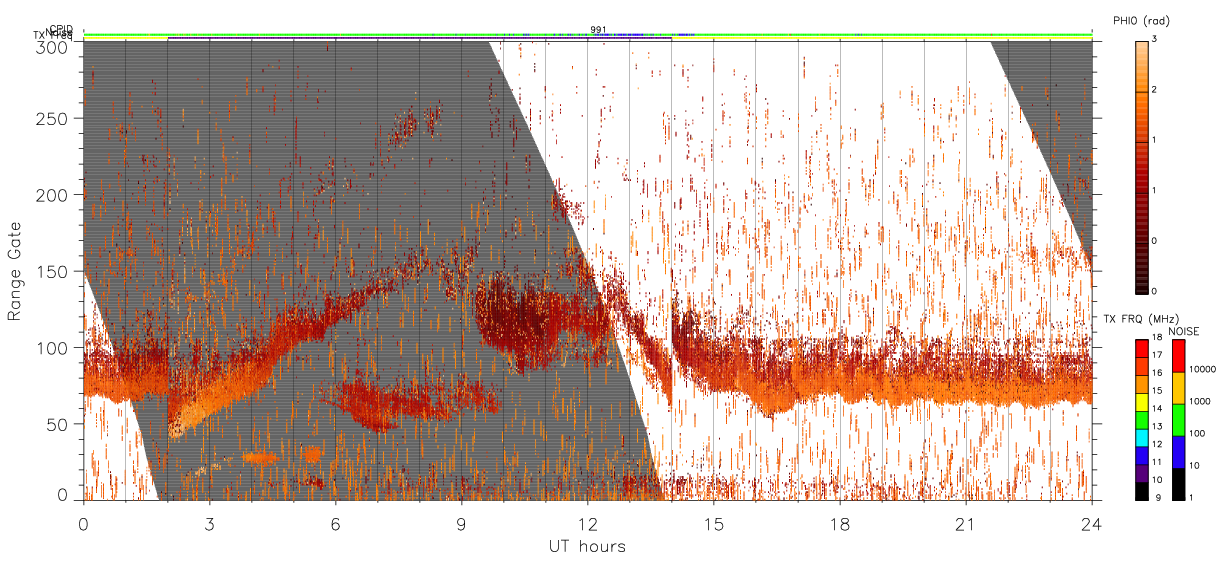Click Range Gate tick label '150'
Viewport: 1228px width, 567px height.
point(54,272)
